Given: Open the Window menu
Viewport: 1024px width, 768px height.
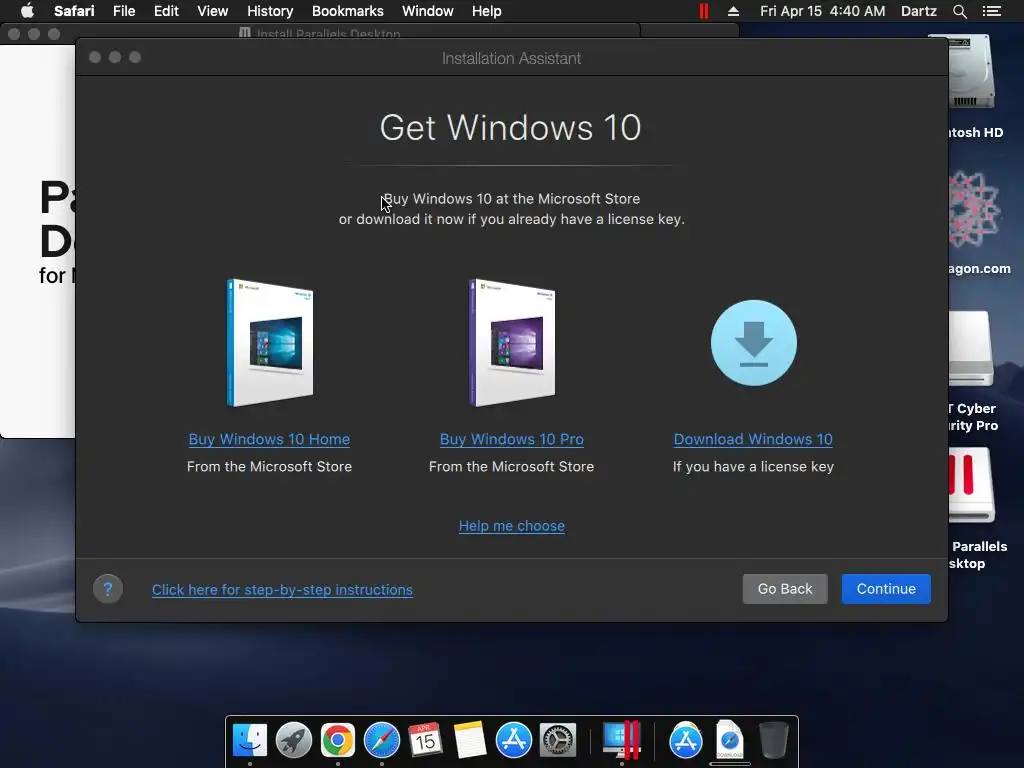Looking at the screenshot, I should 427,11.
